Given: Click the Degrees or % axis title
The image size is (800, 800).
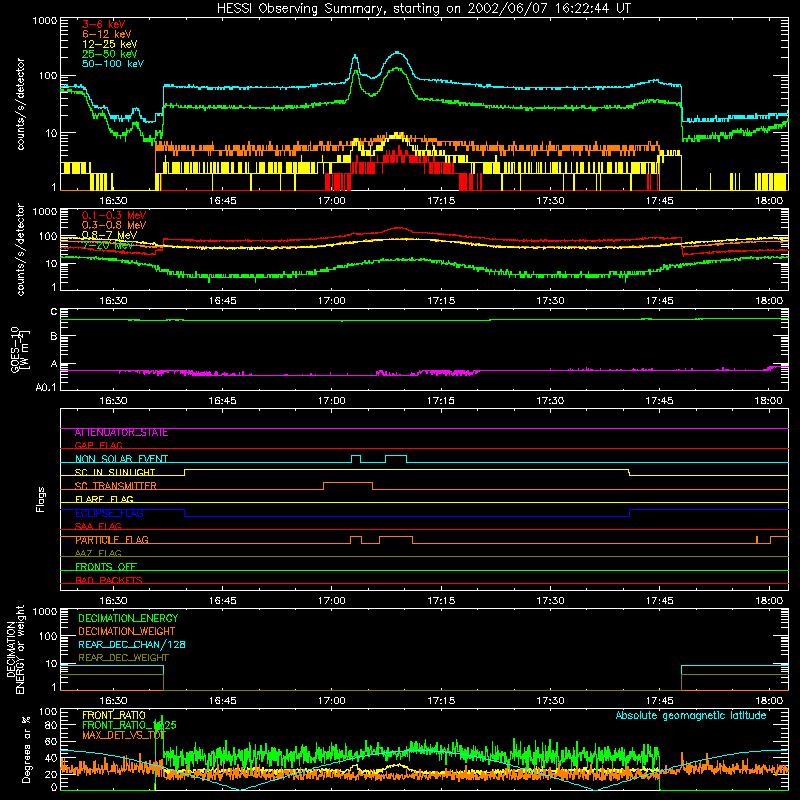Looking at the screenshot, I should 26,749.
